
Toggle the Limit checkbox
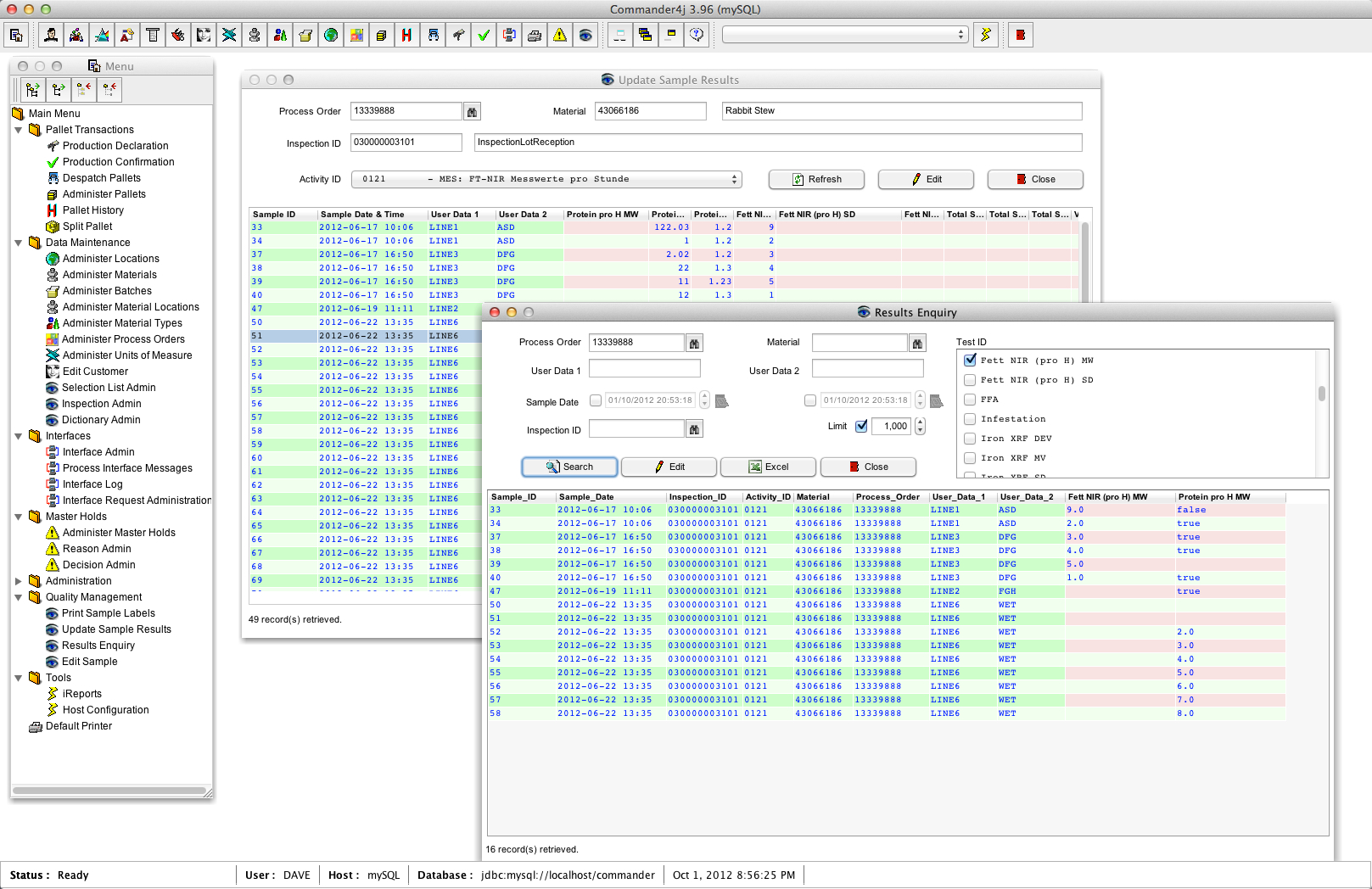click(861, 426)
